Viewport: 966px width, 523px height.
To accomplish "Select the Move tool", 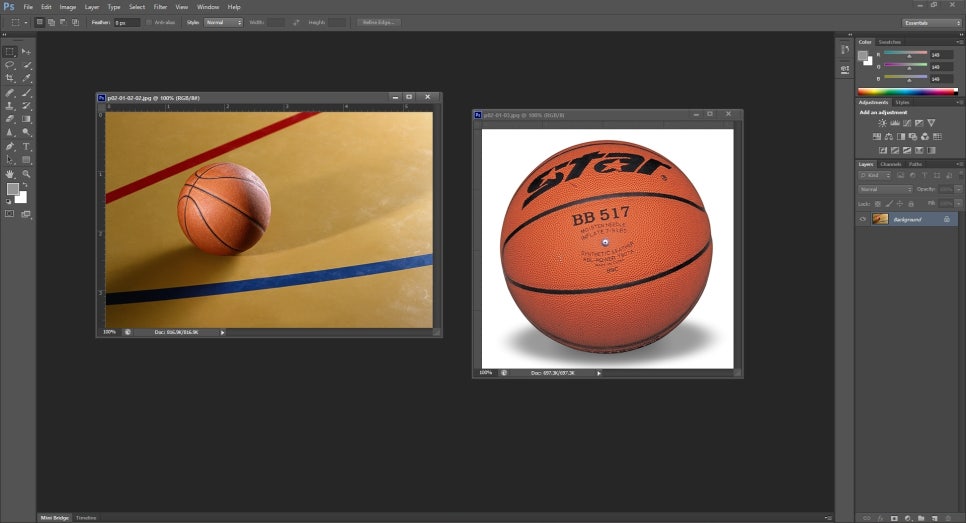I will (x=26, y=52).
